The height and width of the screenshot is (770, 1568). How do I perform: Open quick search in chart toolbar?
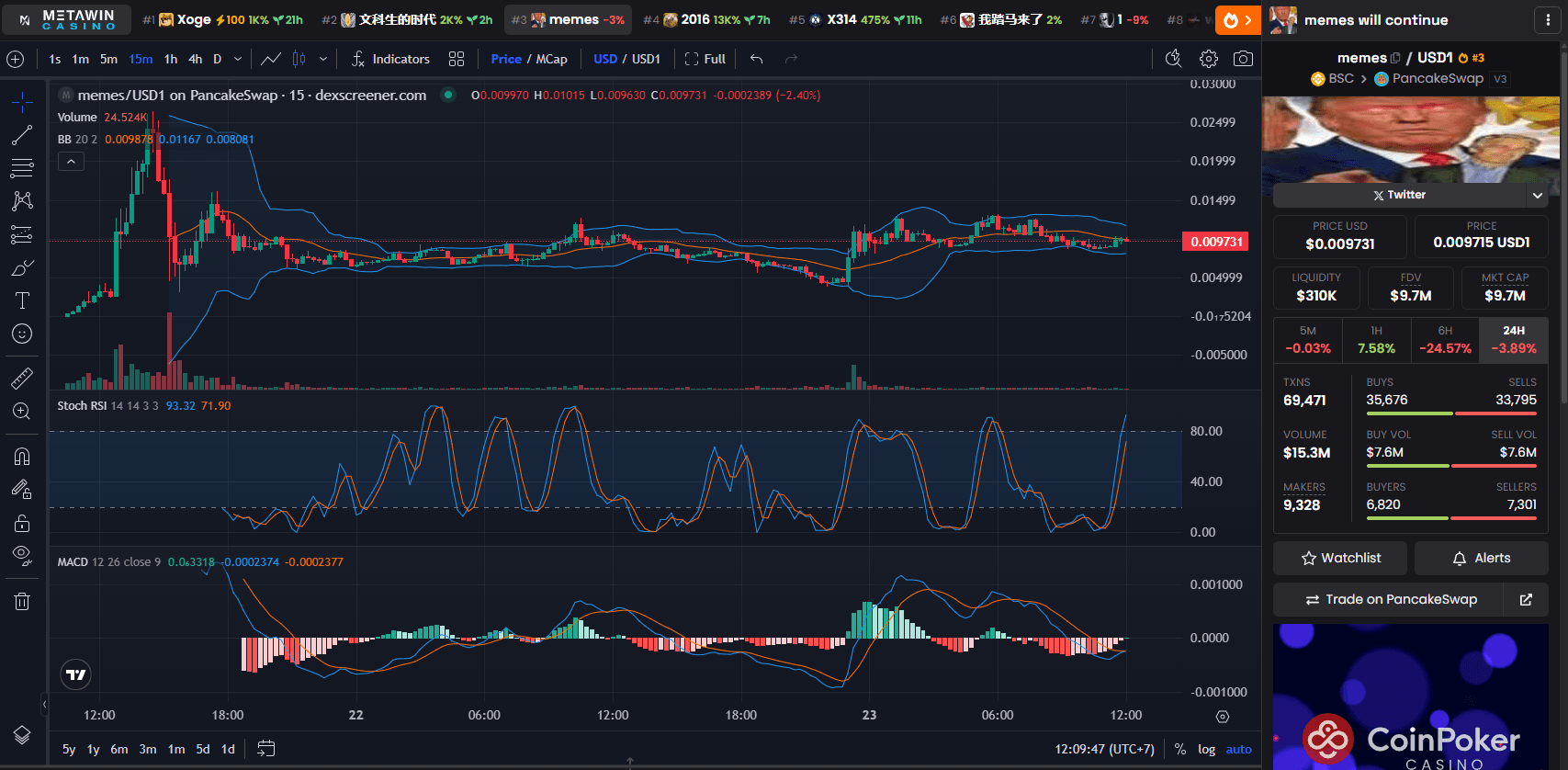(1173, 59)
